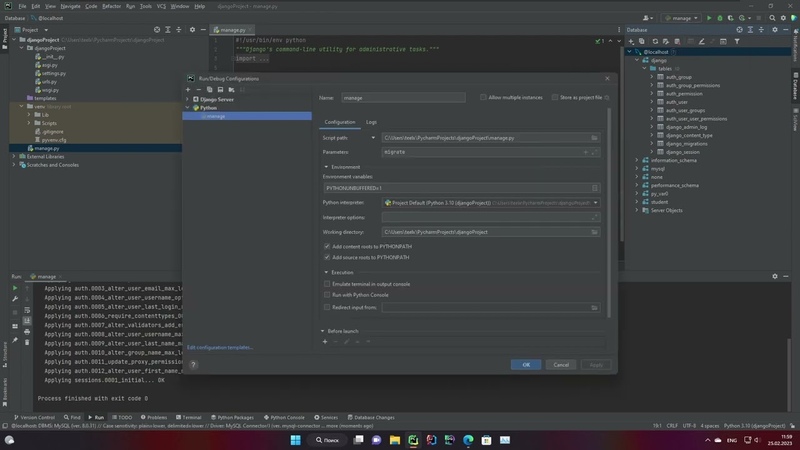The width and height of the screenshot is (800, 450).
Task: Open the Python Console tool window
Action: [x=284, y=417]
